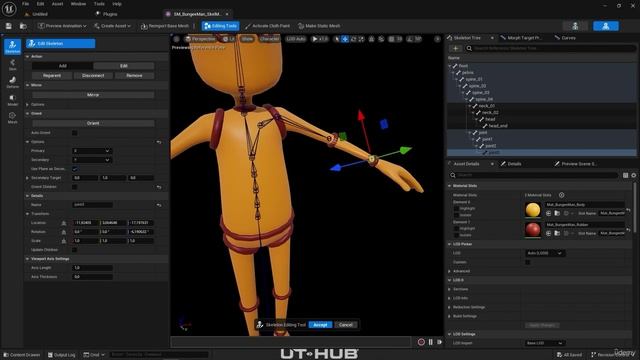Viewport: 640px width, 360px height.
Task: Pause the animation timeline
Action: pos(431,342)
